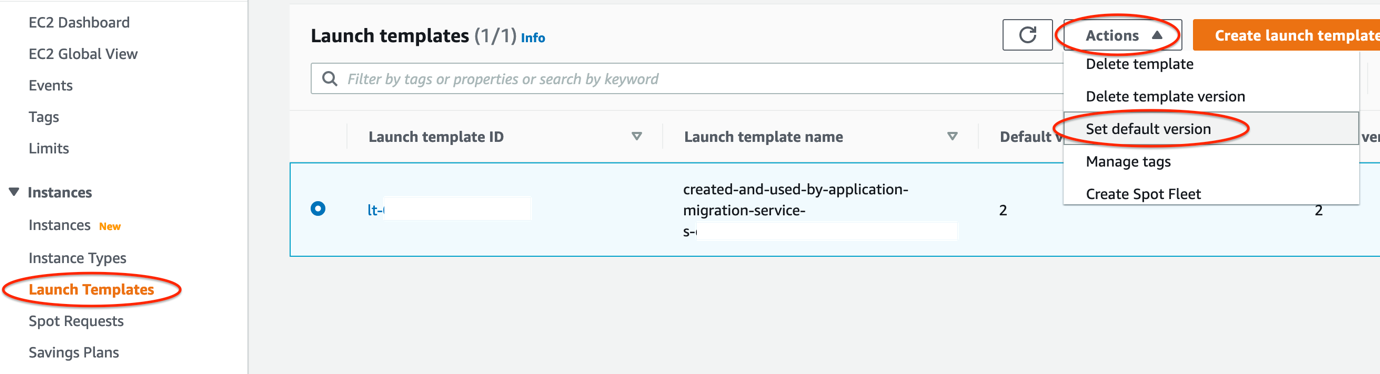The image size is (1380, 374).
Task: Focus the filter by tags search field
Action: [690, 79]
